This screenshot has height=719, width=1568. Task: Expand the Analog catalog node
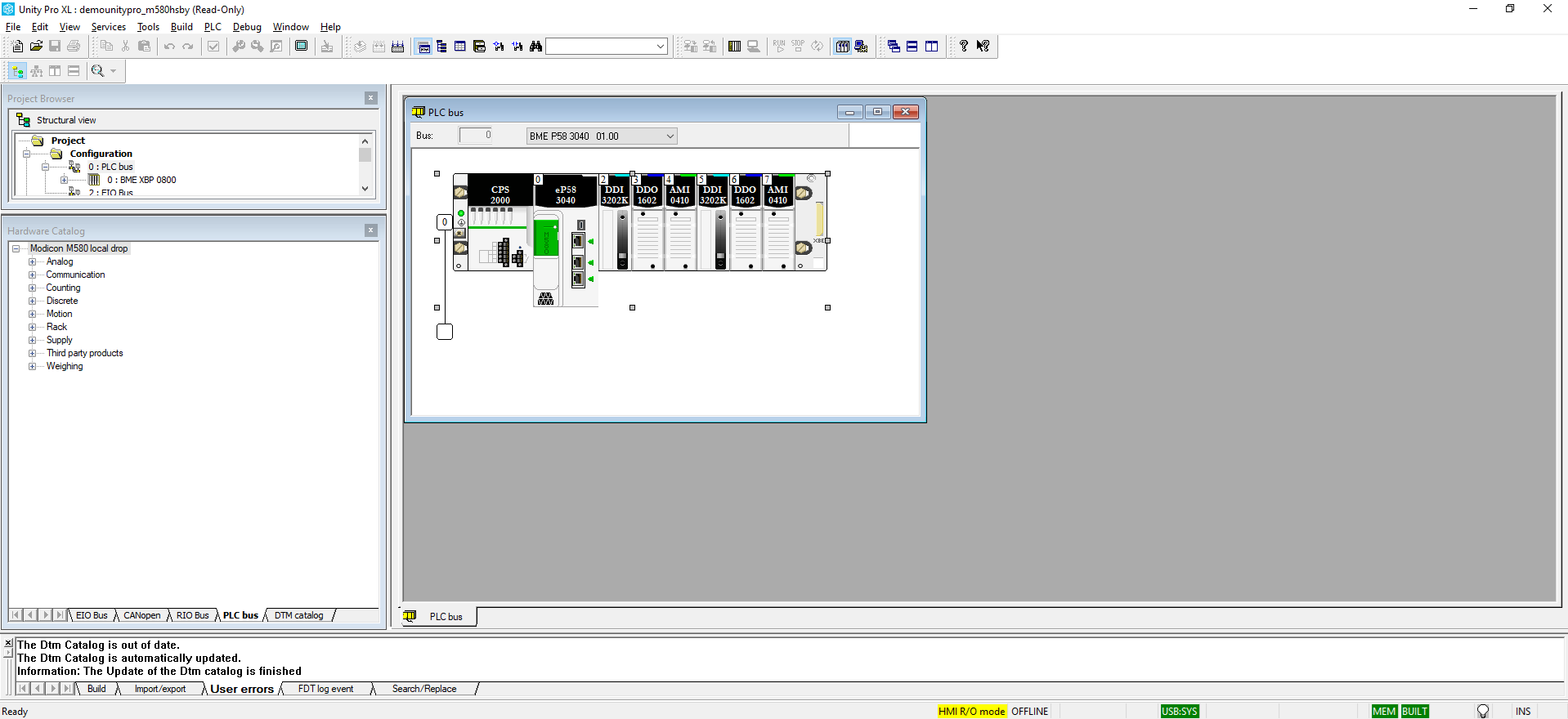coord(33,261)
